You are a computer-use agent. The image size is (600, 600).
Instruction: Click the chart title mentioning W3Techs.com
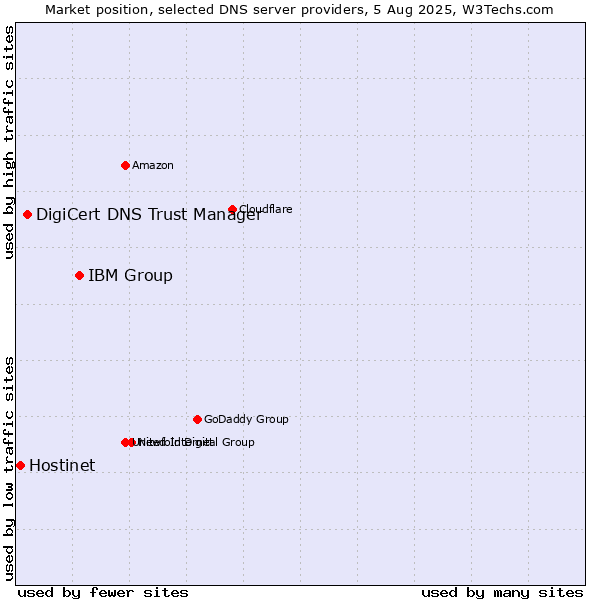click(x=299, y=10)
